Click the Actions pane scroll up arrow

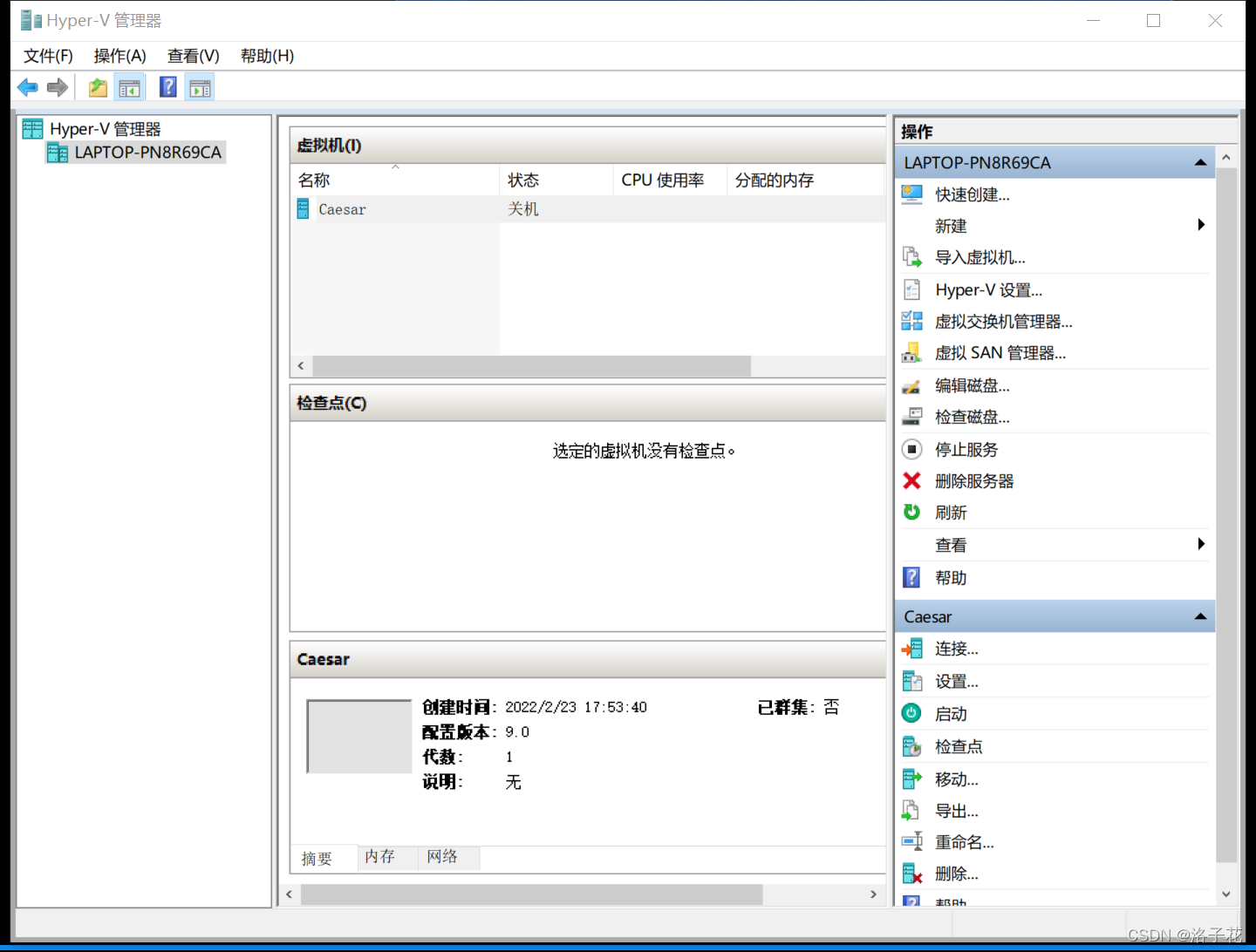[x=1226, y=158]
